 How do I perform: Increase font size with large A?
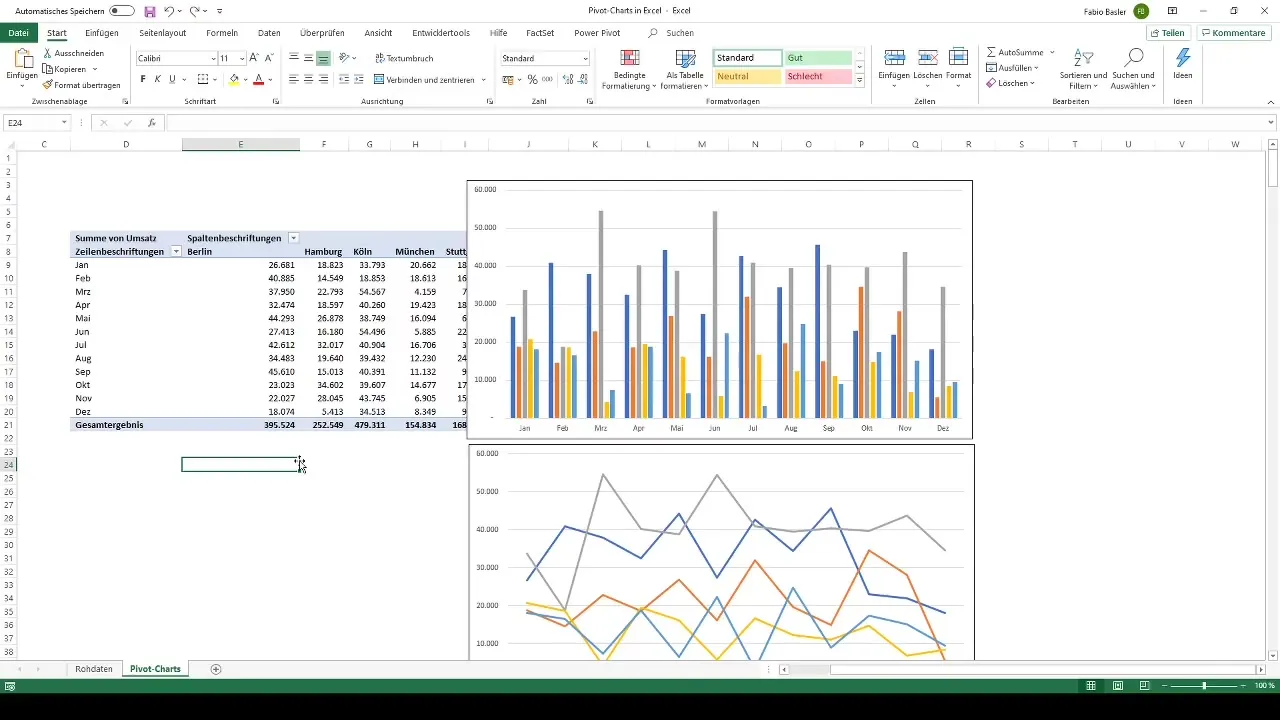(254, 58)
